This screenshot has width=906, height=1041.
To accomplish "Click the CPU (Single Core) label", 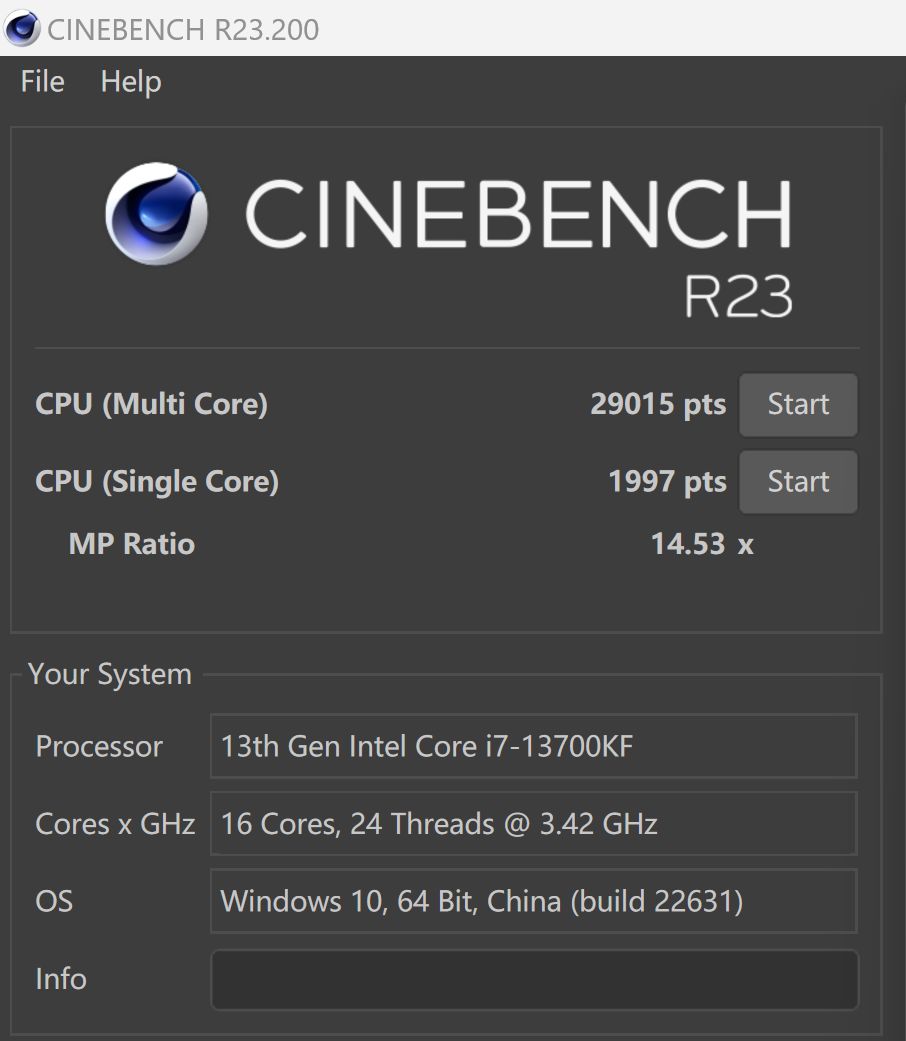I will click(x=157, y=482).
